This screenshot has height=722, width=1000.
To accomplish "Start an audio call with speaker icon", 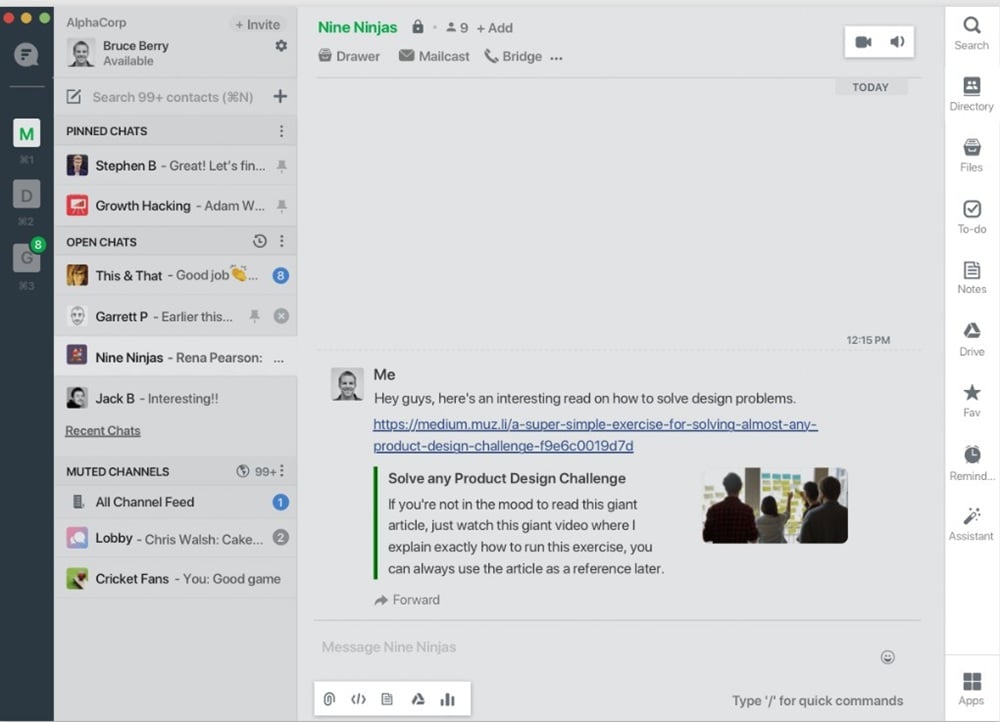I will (897, 42).
